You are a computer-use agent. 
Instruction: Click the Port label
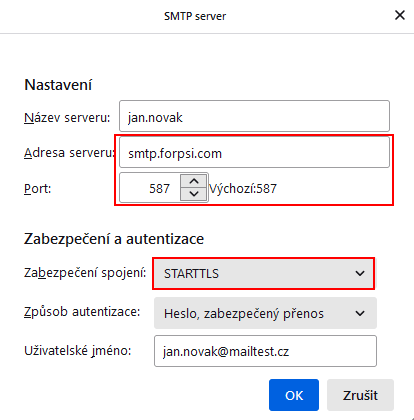coord(37,189)
